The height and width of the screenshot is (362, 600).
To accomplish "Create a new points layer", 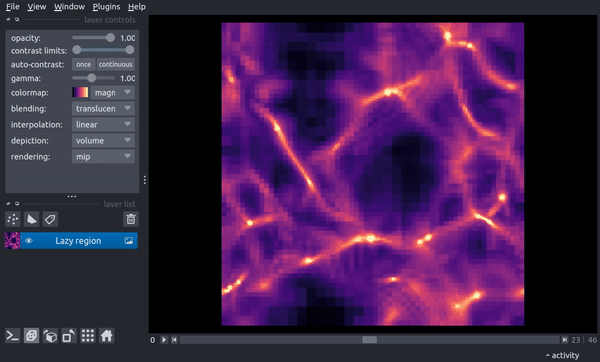I will pos(13,219).
